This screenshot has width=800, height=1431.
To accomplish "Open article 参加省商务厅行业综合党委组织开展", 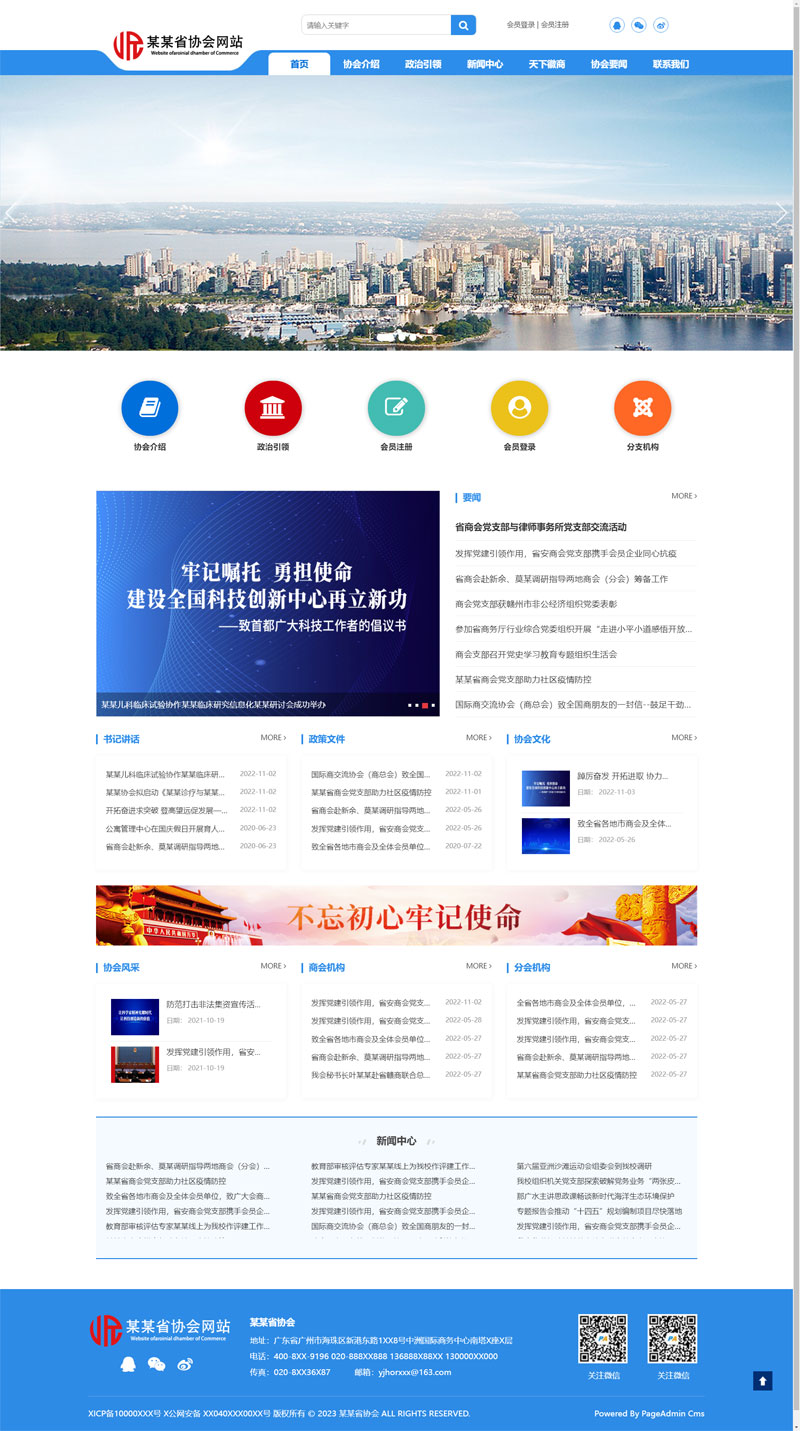I will tap(574, 629).
